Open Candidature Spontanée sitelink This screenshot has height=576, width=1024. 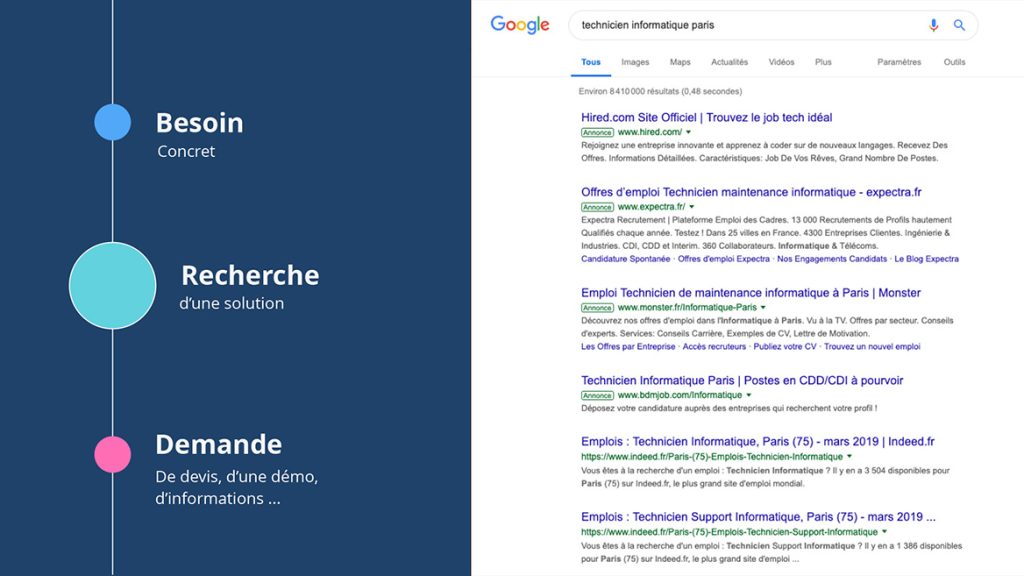pos(626,259)
